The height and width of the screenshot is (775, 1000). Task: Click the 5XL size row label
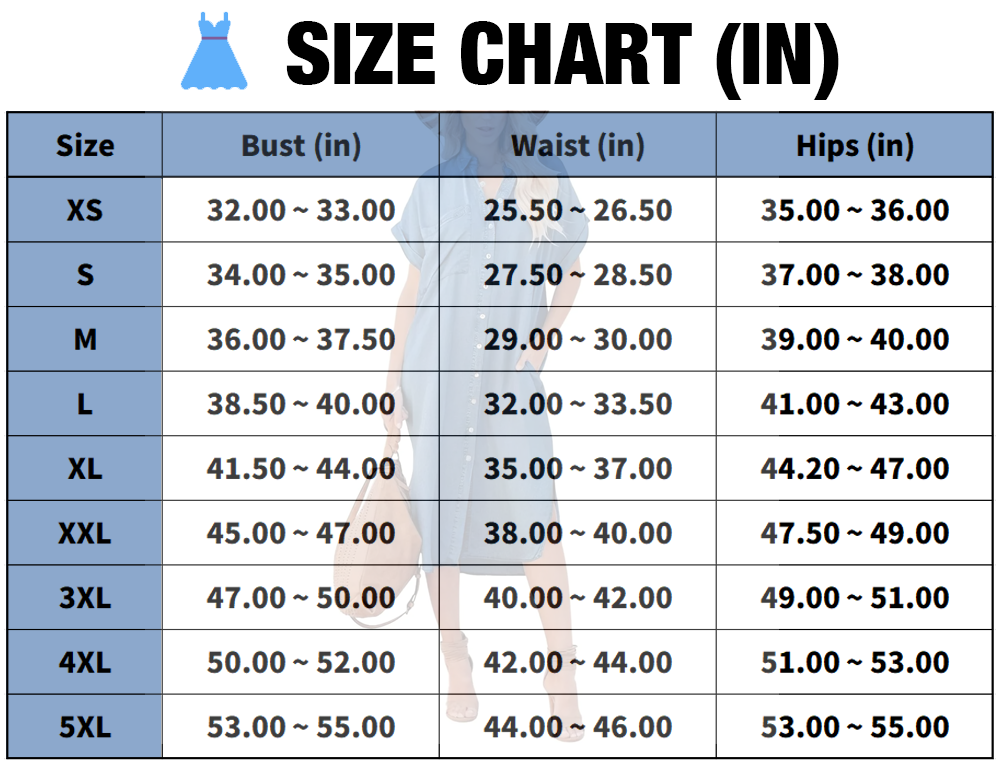(x=85, y=727)
